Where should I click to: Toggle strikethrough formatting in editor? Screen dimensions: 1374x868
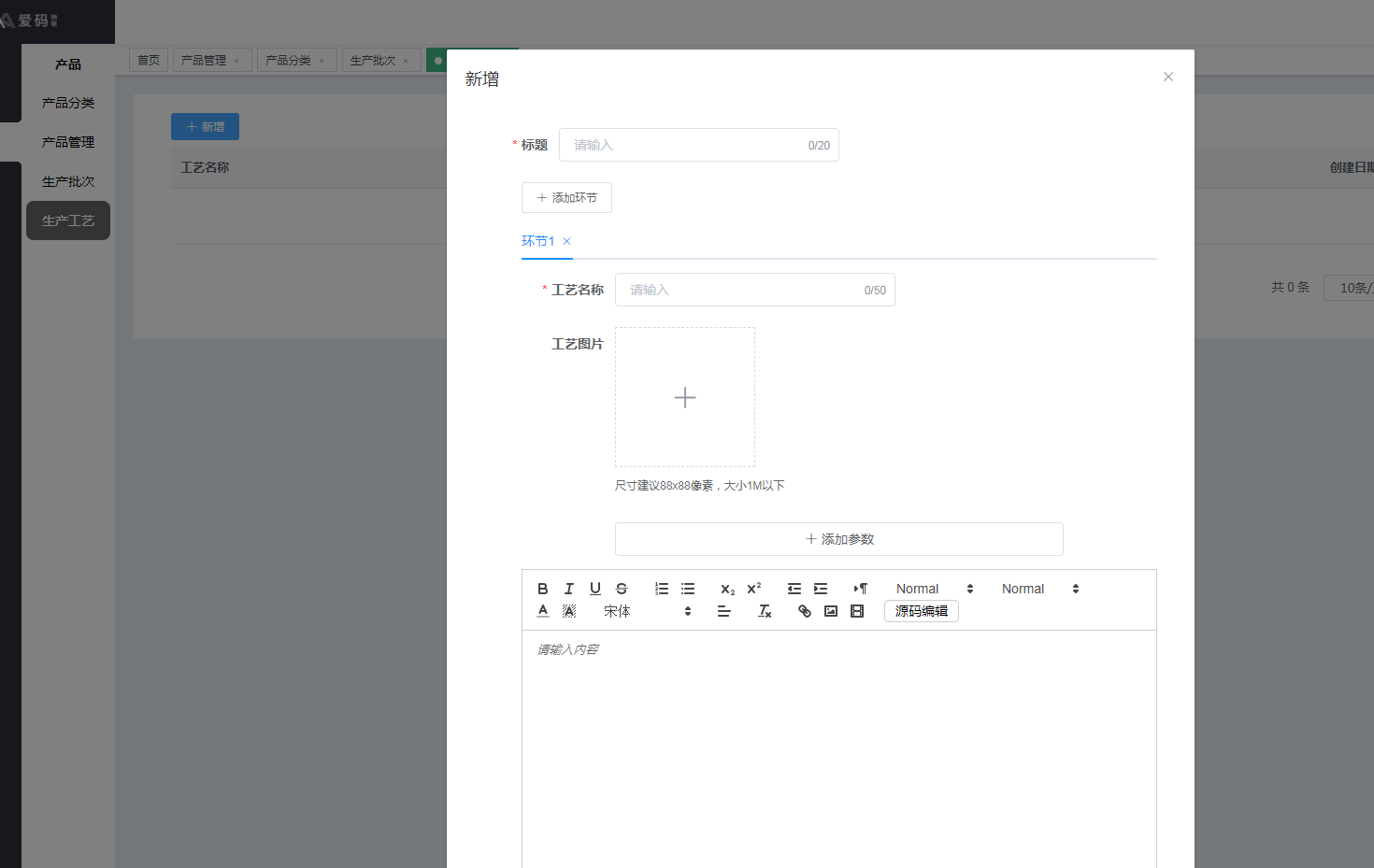pyautogui.click(x=622, y=589)
